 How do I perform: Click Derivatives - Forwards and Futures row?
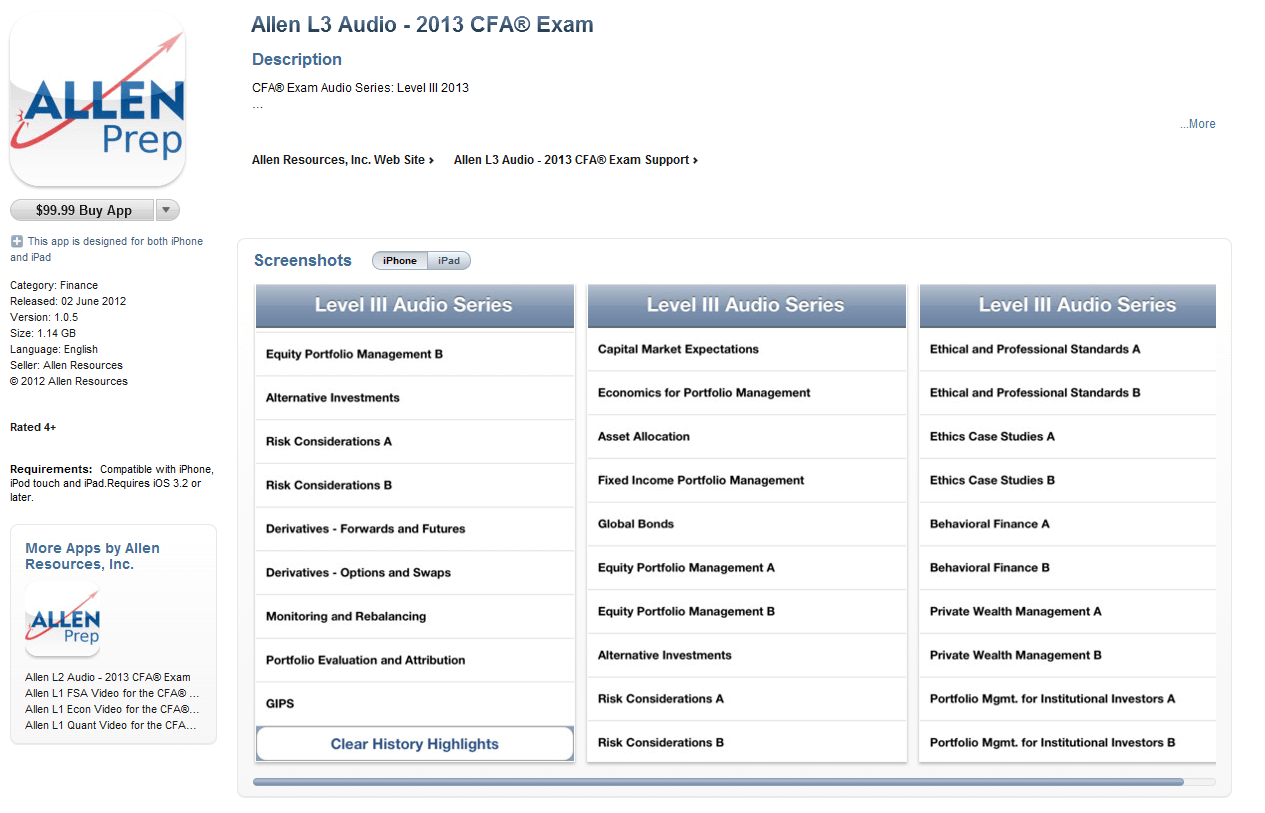point(415,529)
